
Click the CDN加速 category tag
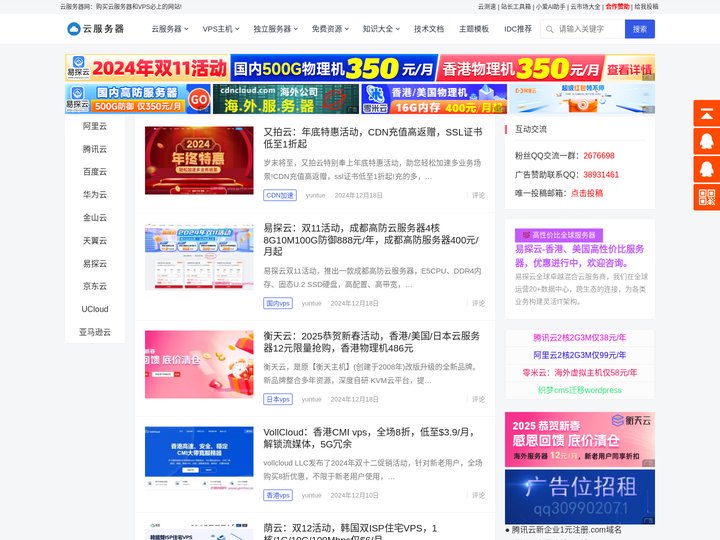tap(280, 195)
